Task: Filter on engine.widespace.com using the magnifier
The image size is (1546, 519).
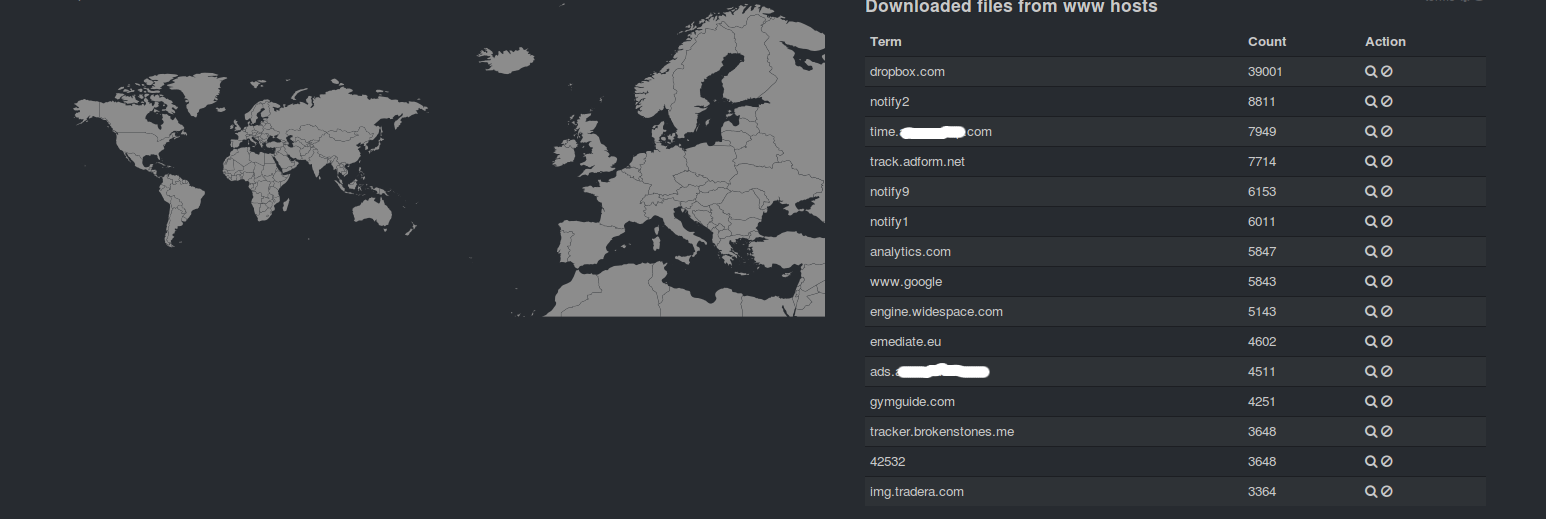Action: pyautogui.click(x=1371, y=312)
